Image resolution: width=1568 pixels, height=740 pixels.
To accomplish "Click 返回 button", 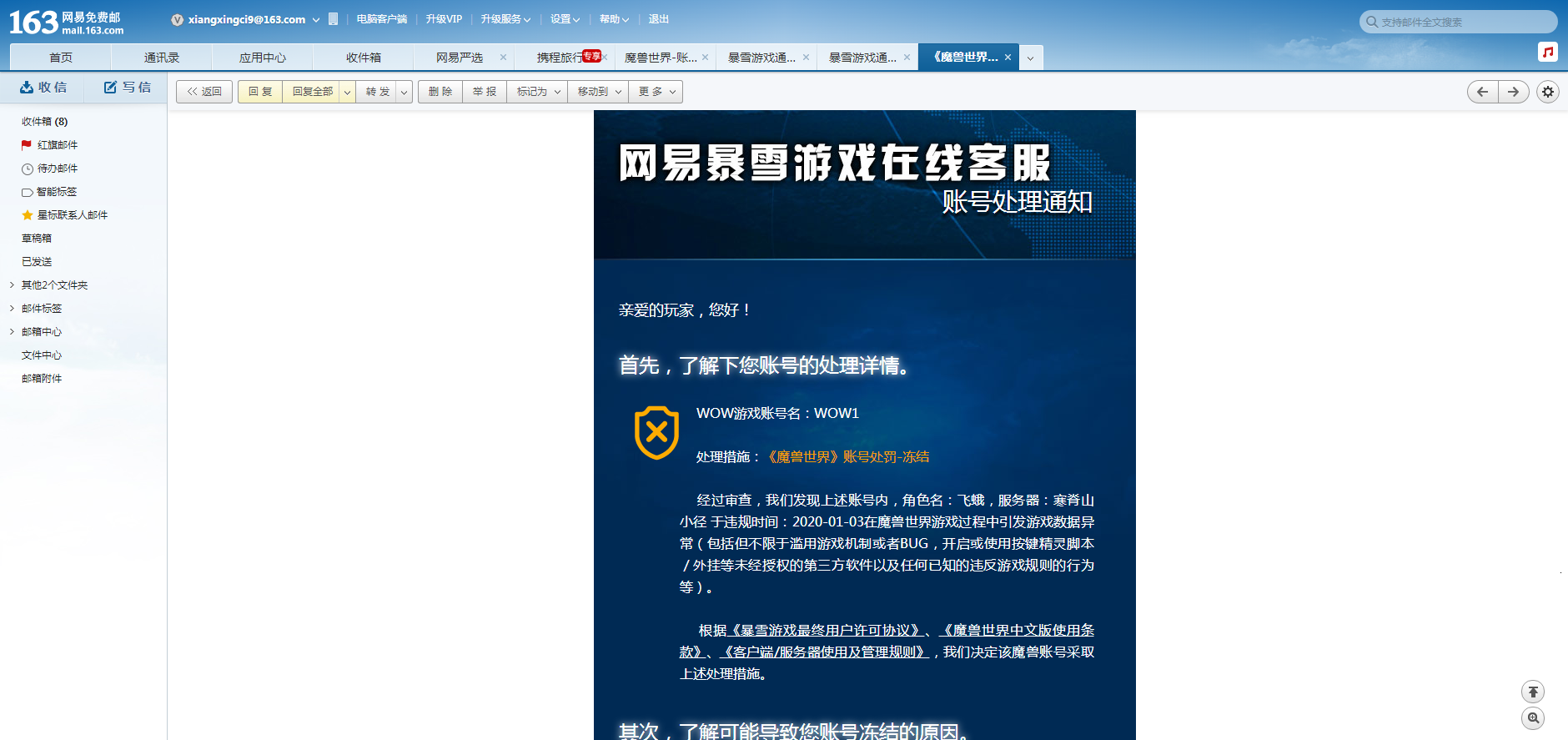I will pos(204,92).
